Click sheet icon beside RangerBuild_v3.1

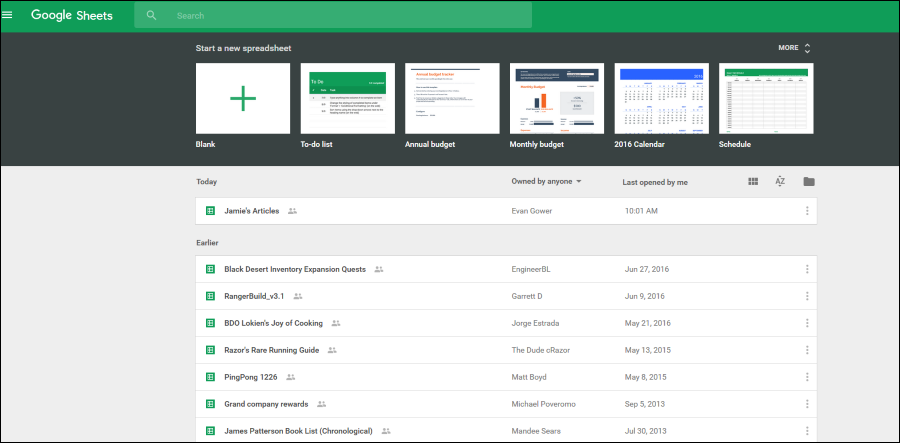coord(210,296)
